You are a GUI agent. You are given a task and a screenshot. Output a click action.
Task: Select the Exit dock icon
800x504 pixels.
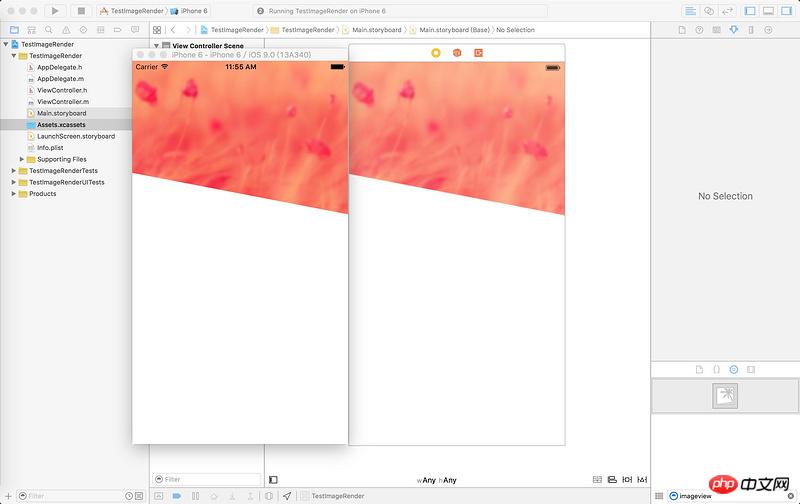478,53
